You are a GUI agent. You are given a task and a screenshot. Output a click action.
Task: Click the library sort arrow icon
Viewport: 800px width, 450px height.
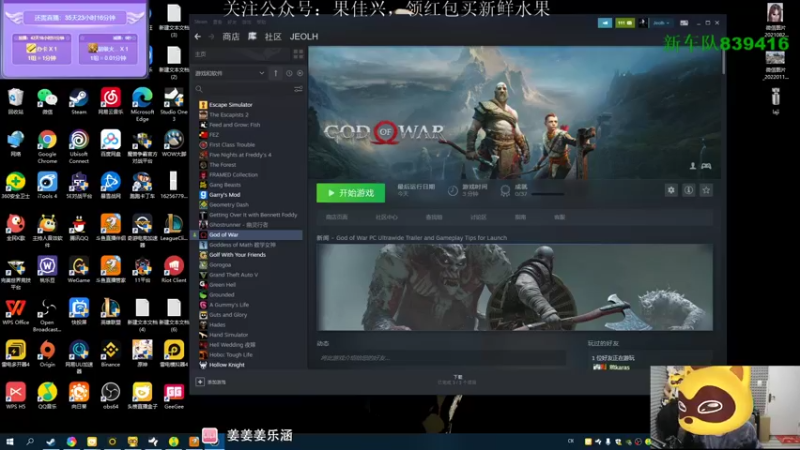point(276,73)
